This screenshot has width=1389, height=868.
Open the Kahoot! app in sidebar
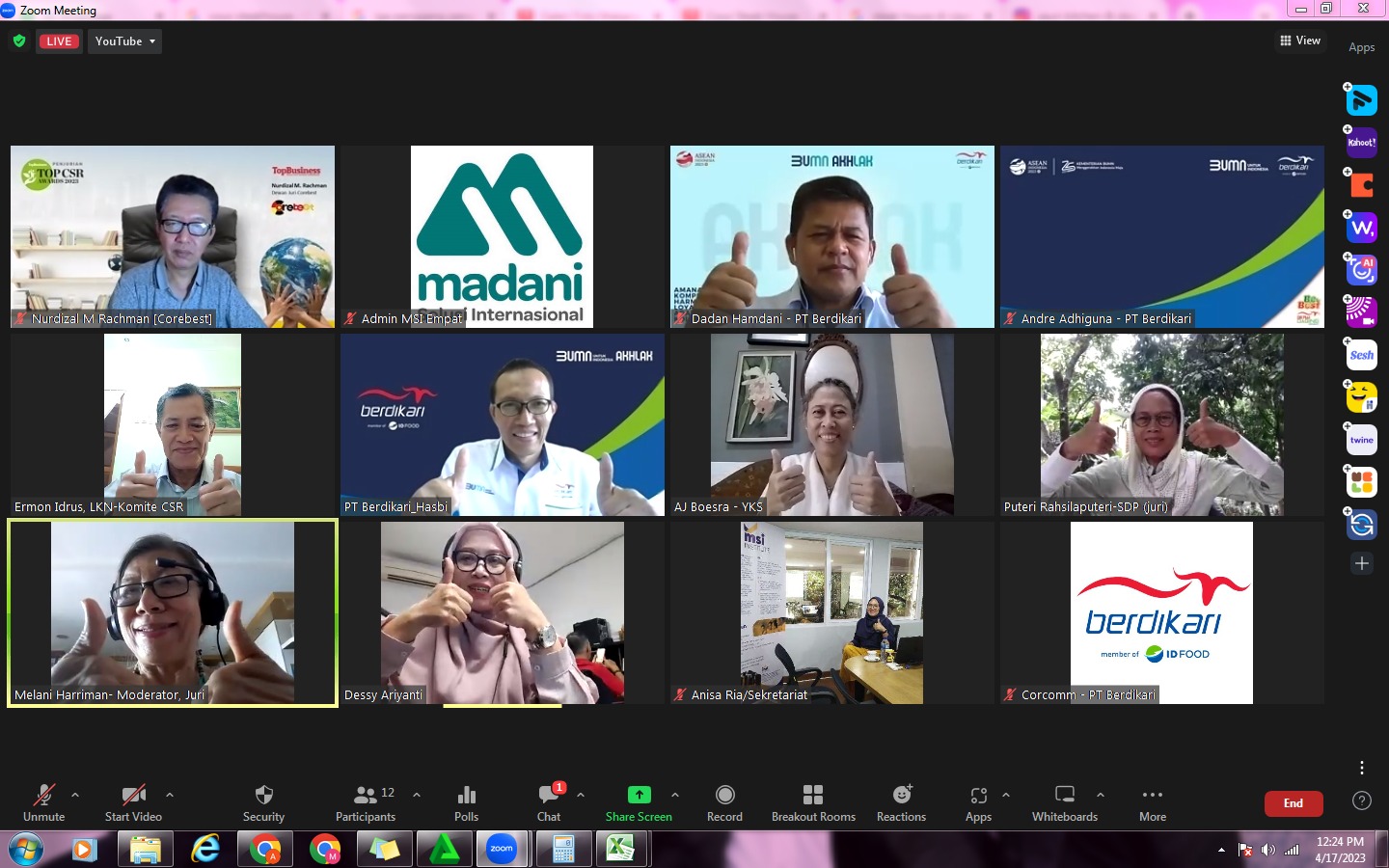[x=1361, y=143]
